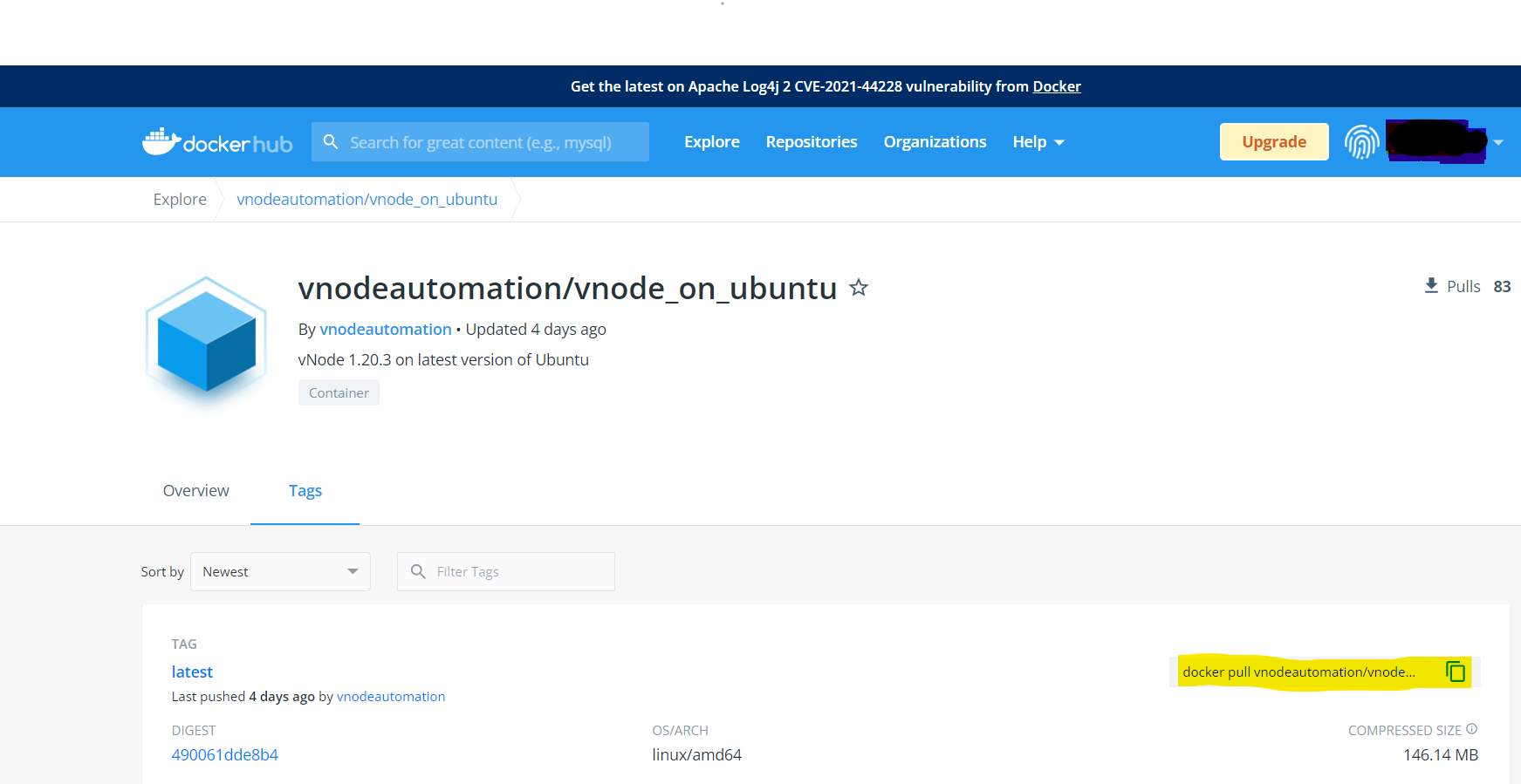This screenshot has height=784, width=1521.
Task: Open digest 490061dde8b4
Action: click(x=225, y=755)
